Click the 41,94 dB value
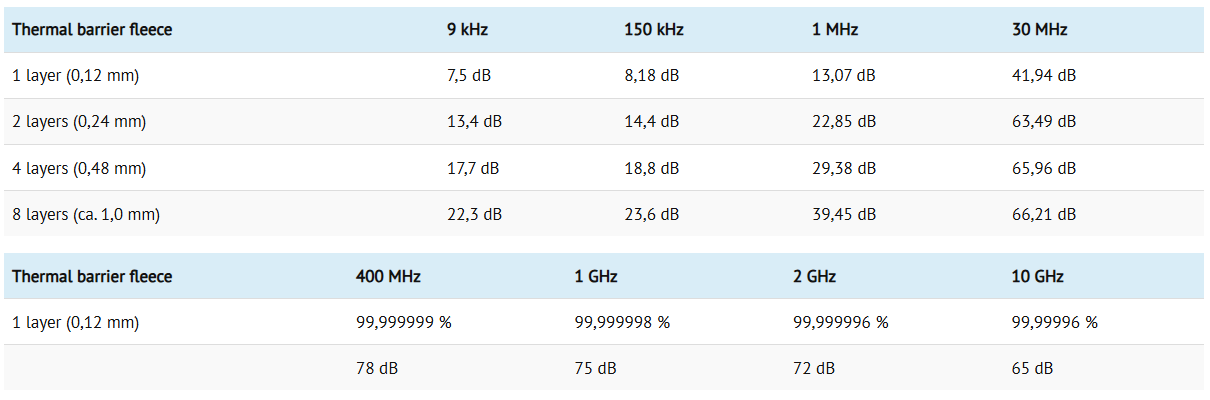Screen dimensions: 1210x400 (1044, 76)
